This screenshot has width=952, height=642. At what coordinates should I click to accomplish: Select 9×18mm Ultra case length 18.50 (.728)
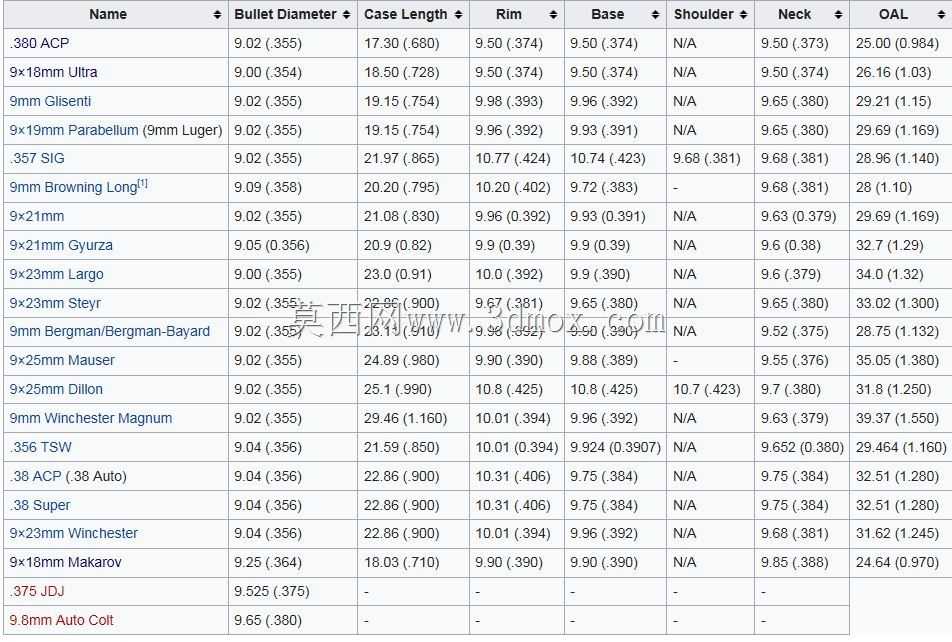click(401, 72)
